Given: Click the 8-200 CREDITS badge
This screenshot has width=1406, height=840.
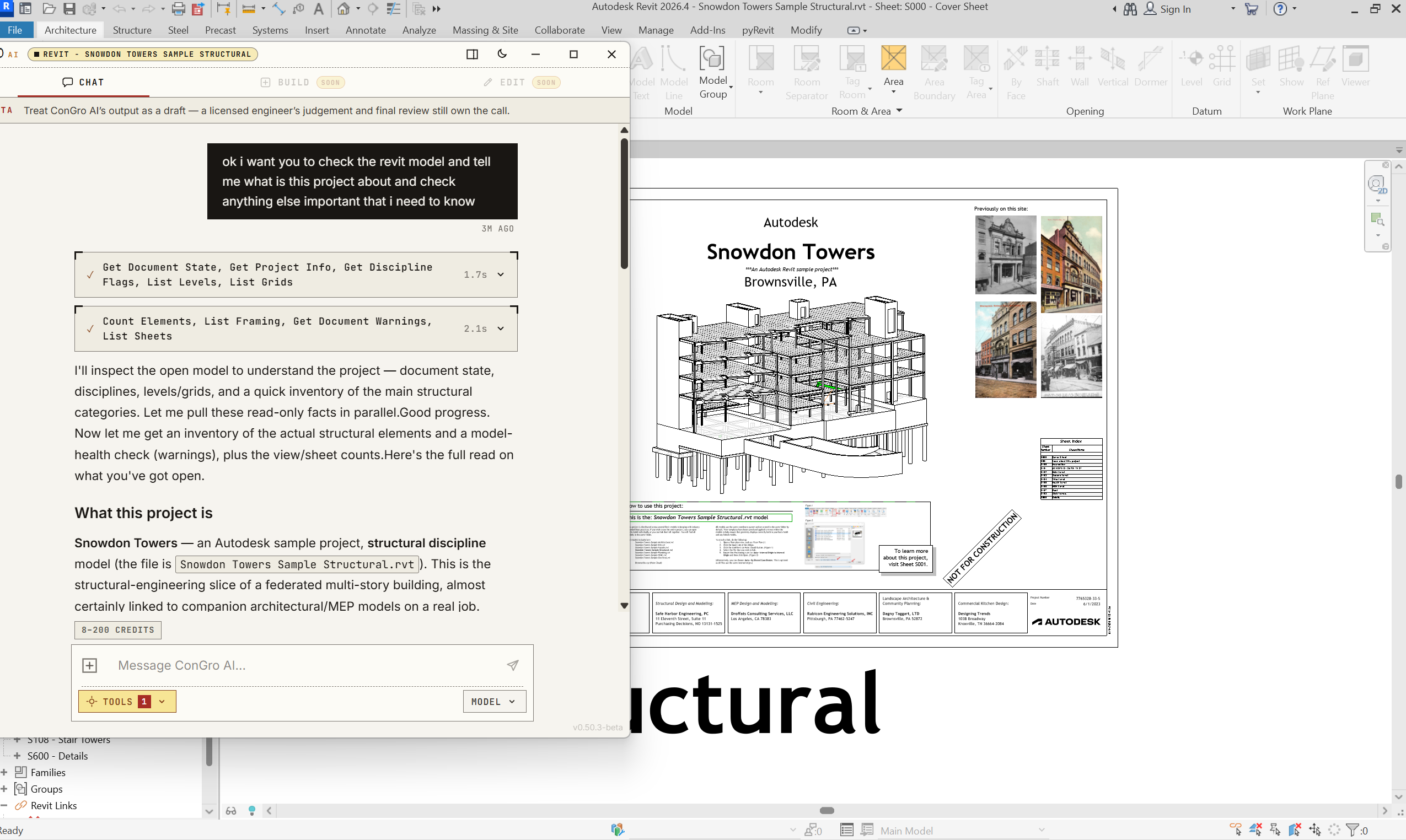Looking at the screenshot, I should click(118, 629).
